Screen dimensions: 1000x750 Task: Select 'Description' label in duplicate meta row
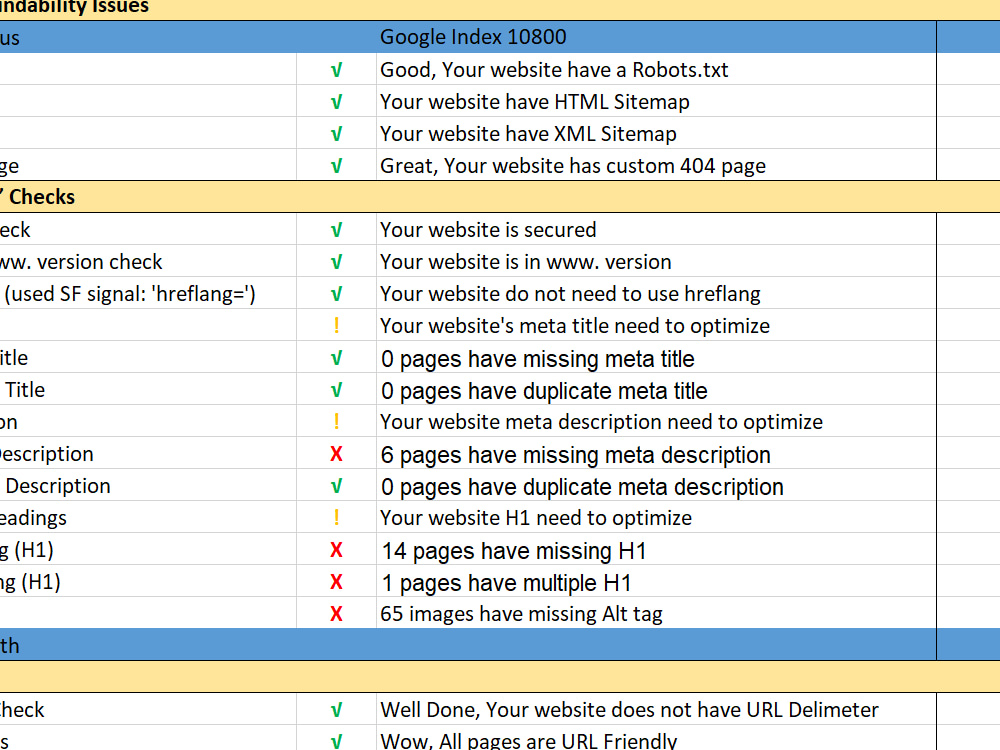point(58,486)
